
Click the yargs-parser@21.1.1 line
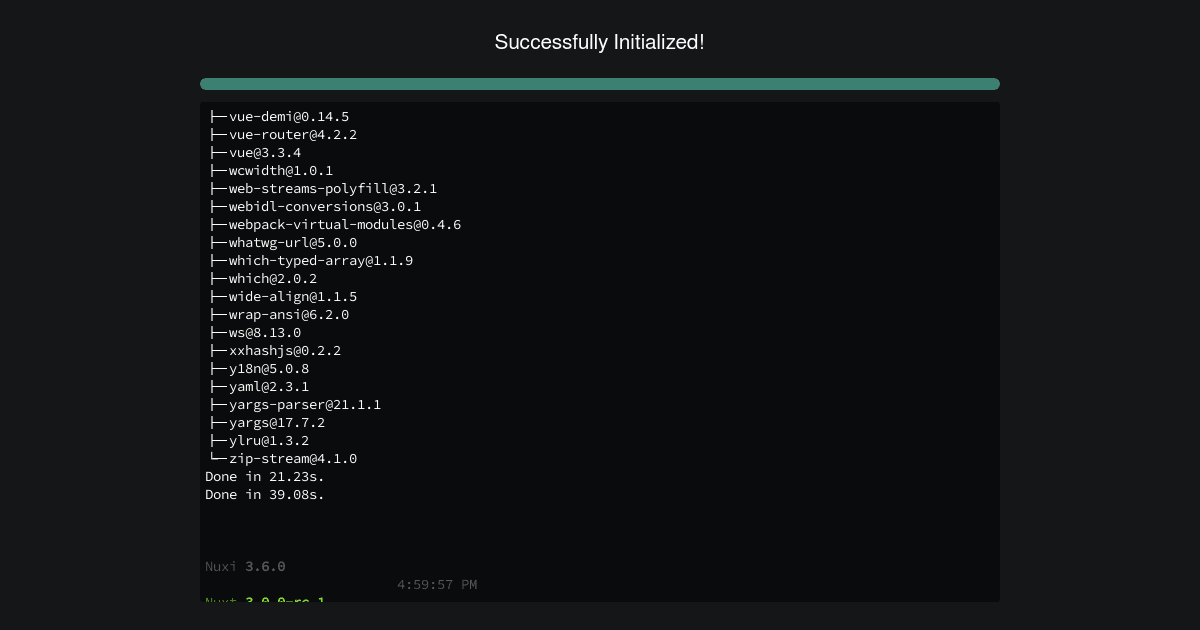click(296, 404)
